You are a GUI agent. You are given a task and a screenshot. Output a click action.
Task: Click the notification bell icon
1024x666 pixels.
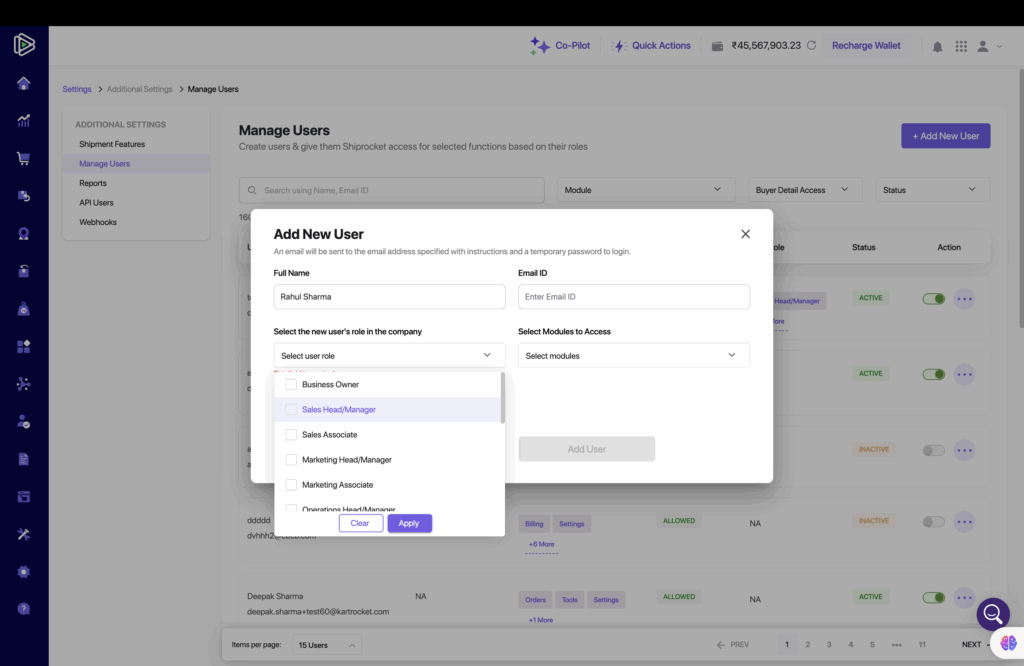tap(937, 46)
